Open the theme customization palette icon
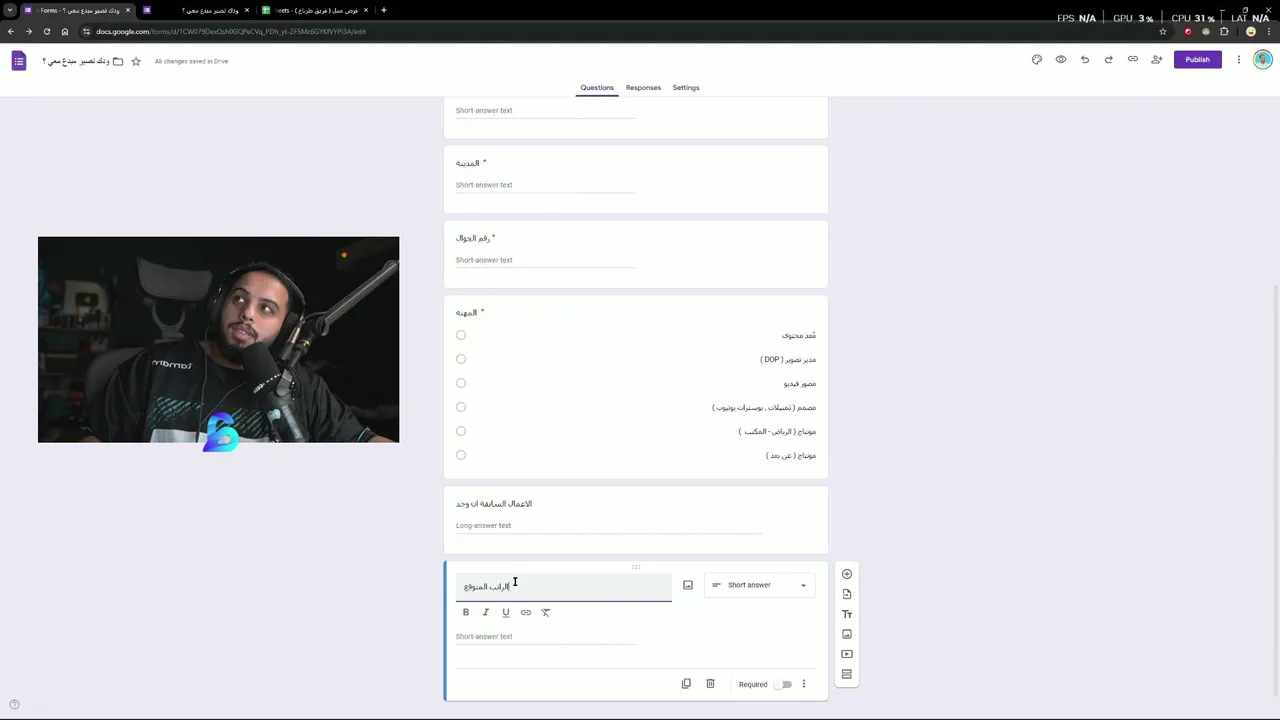Image resolution: width=1280 pixels, height=720 pixels. pyautogui.click(x=1037, y=60)
